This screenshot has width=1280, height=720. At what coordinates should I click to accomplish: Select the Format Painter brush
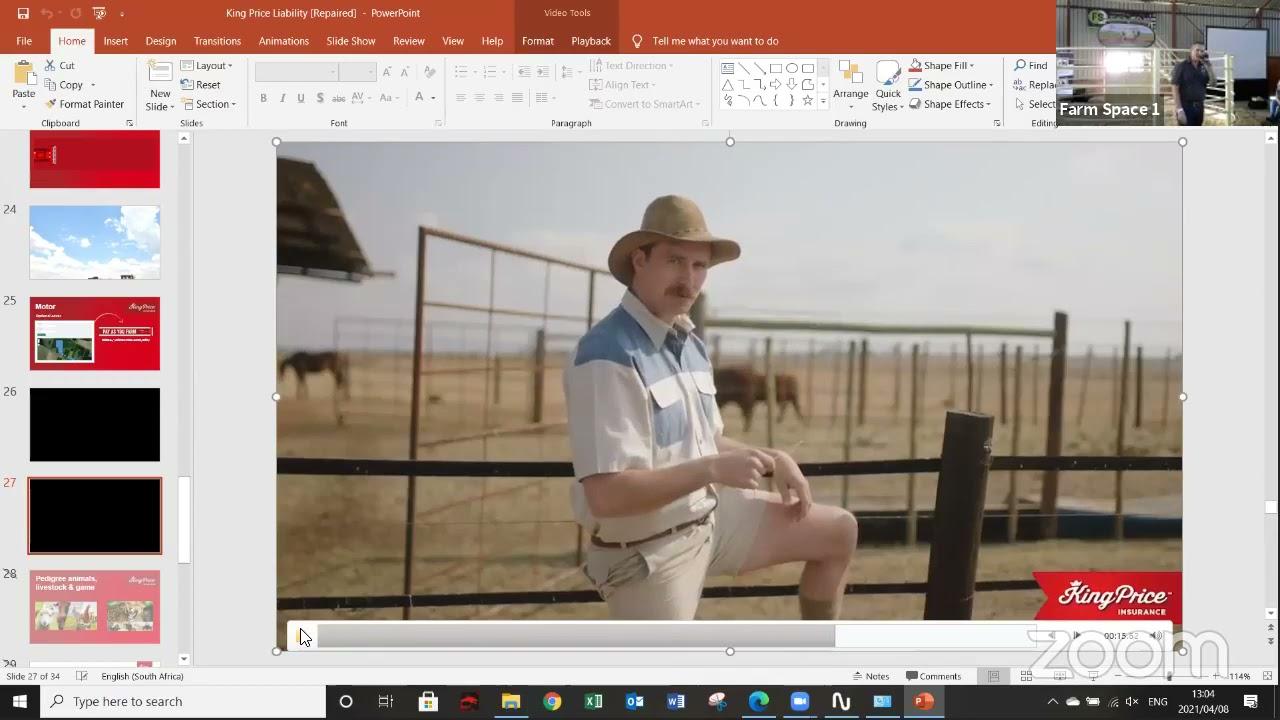50,104
